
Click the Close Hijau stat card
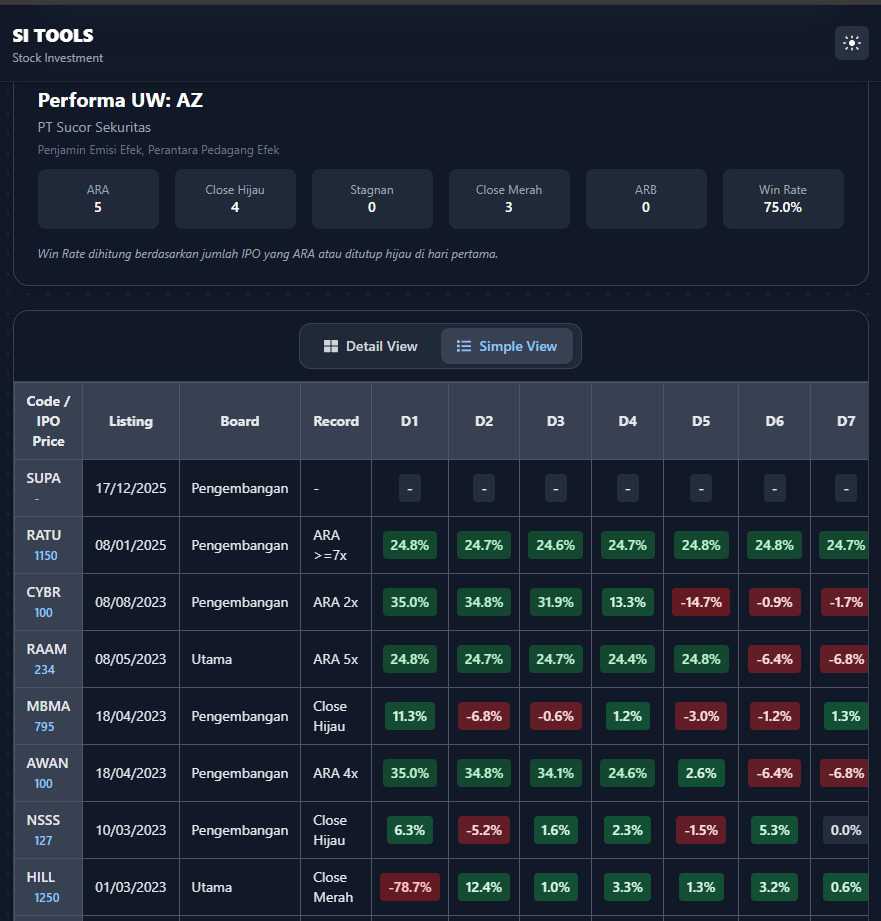click(x=235, y=199)
